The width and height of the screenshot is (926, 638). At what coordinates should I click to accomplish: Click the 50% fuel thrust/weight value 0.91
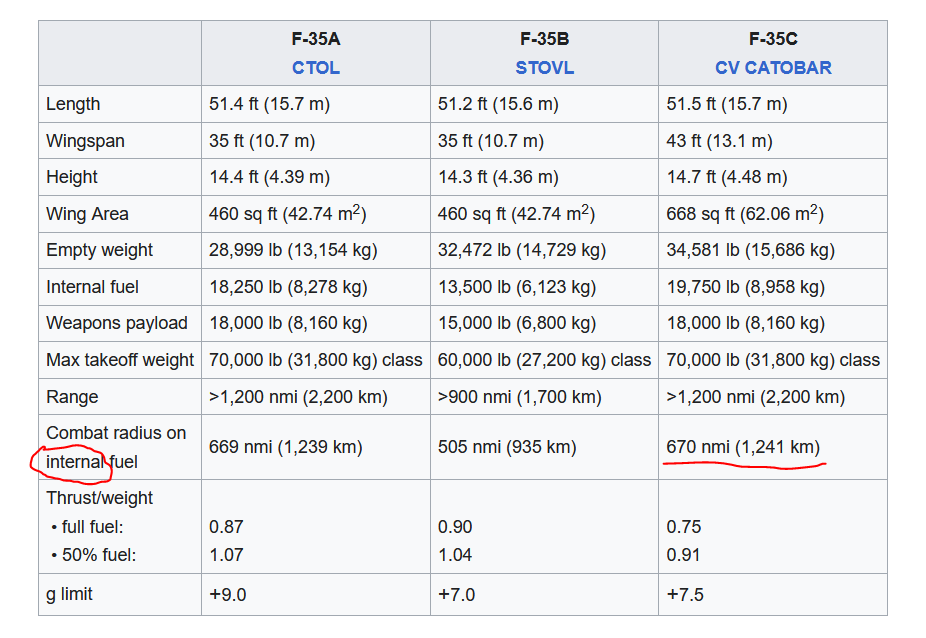click(x=684, y=555)
